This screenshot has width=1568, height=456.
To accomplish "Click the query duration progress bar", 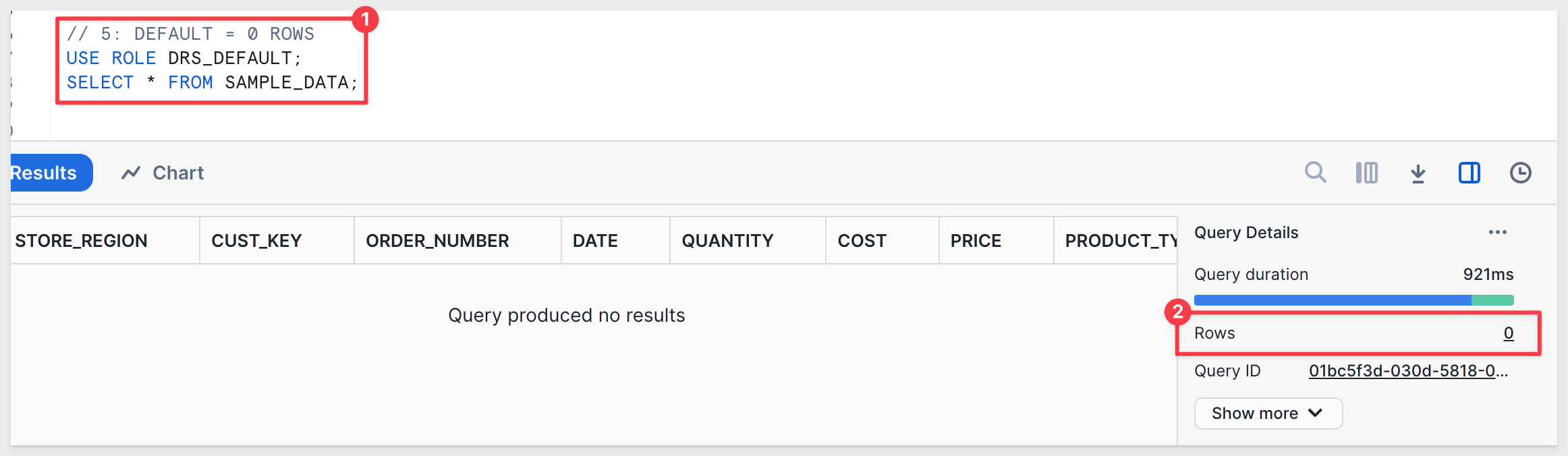I will tap(1353, 300).
